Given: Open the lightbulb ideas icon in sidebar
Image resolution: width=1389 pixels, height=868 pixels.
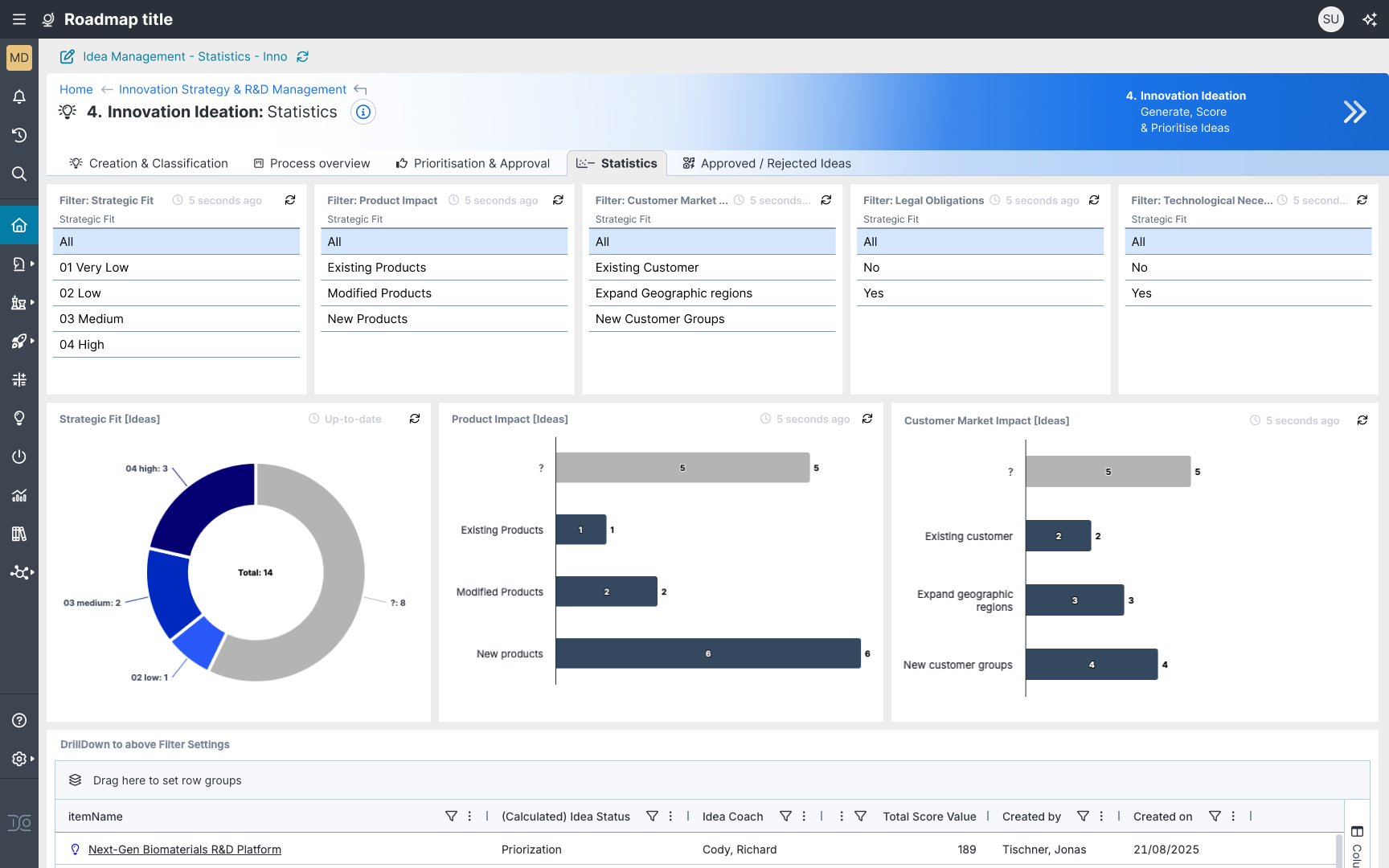Looking at the screenshot, I should (x=19, y=418).
